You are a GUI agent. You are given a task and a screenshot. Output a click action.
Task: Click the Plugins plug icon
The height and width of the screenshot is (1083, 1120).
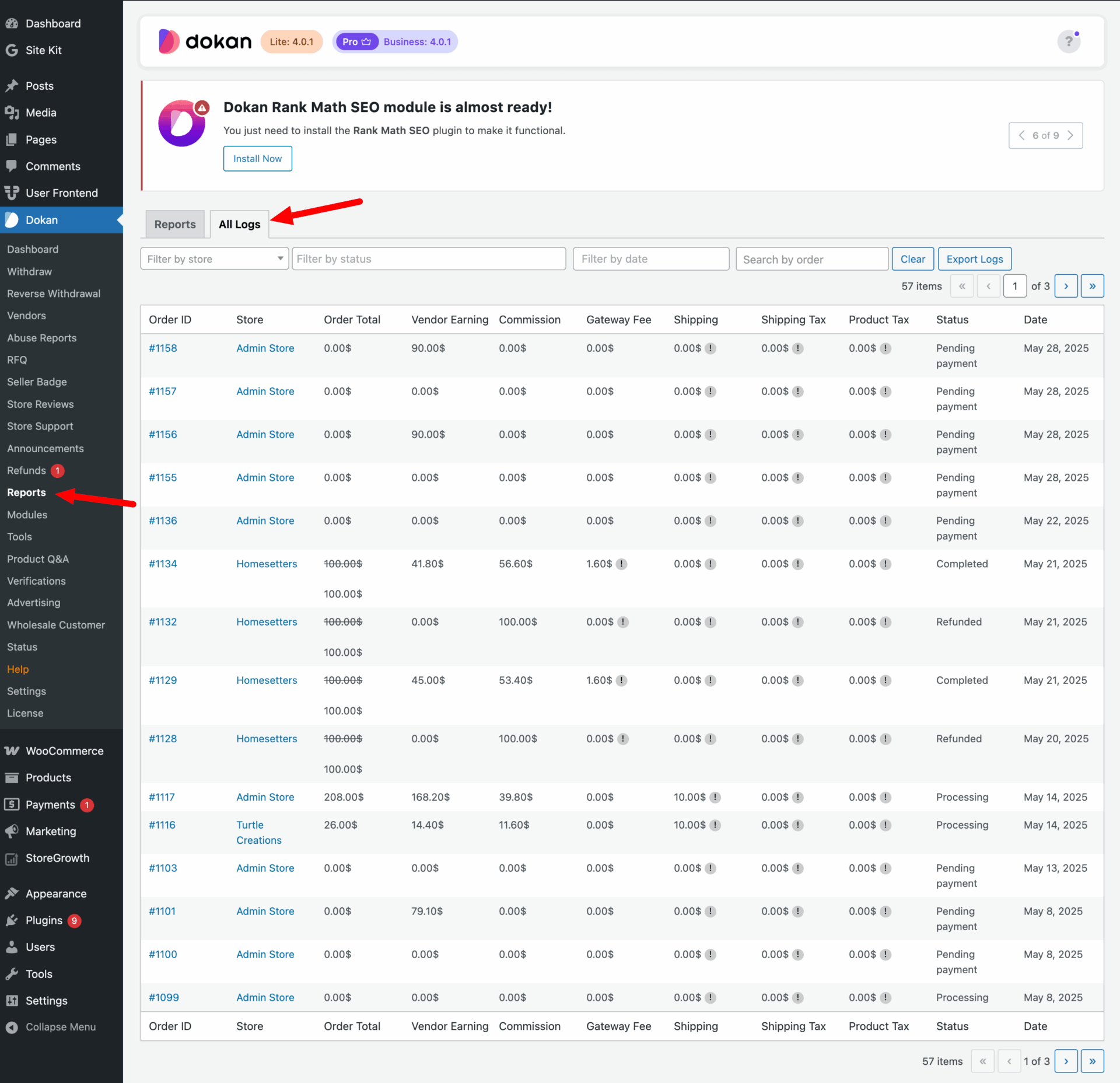(x=12, y=920)
